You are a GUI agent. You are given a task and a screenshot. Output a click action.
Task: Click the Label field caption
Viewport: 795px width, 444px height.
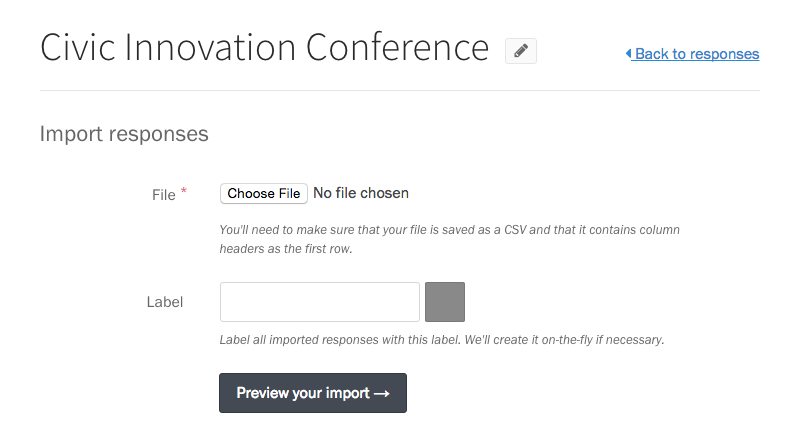click(x=165, y=302)
